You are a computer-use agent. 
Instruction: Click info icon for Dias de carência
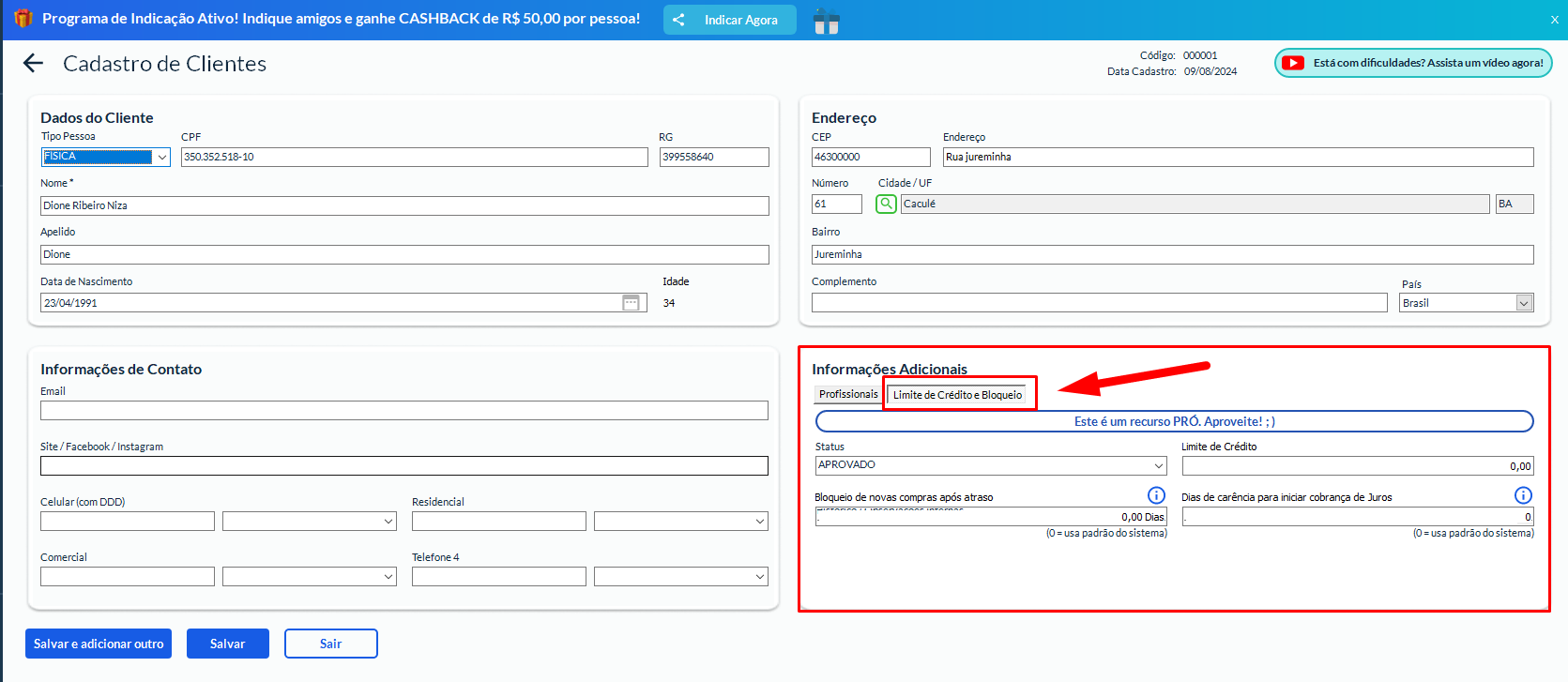[1523, 495]
